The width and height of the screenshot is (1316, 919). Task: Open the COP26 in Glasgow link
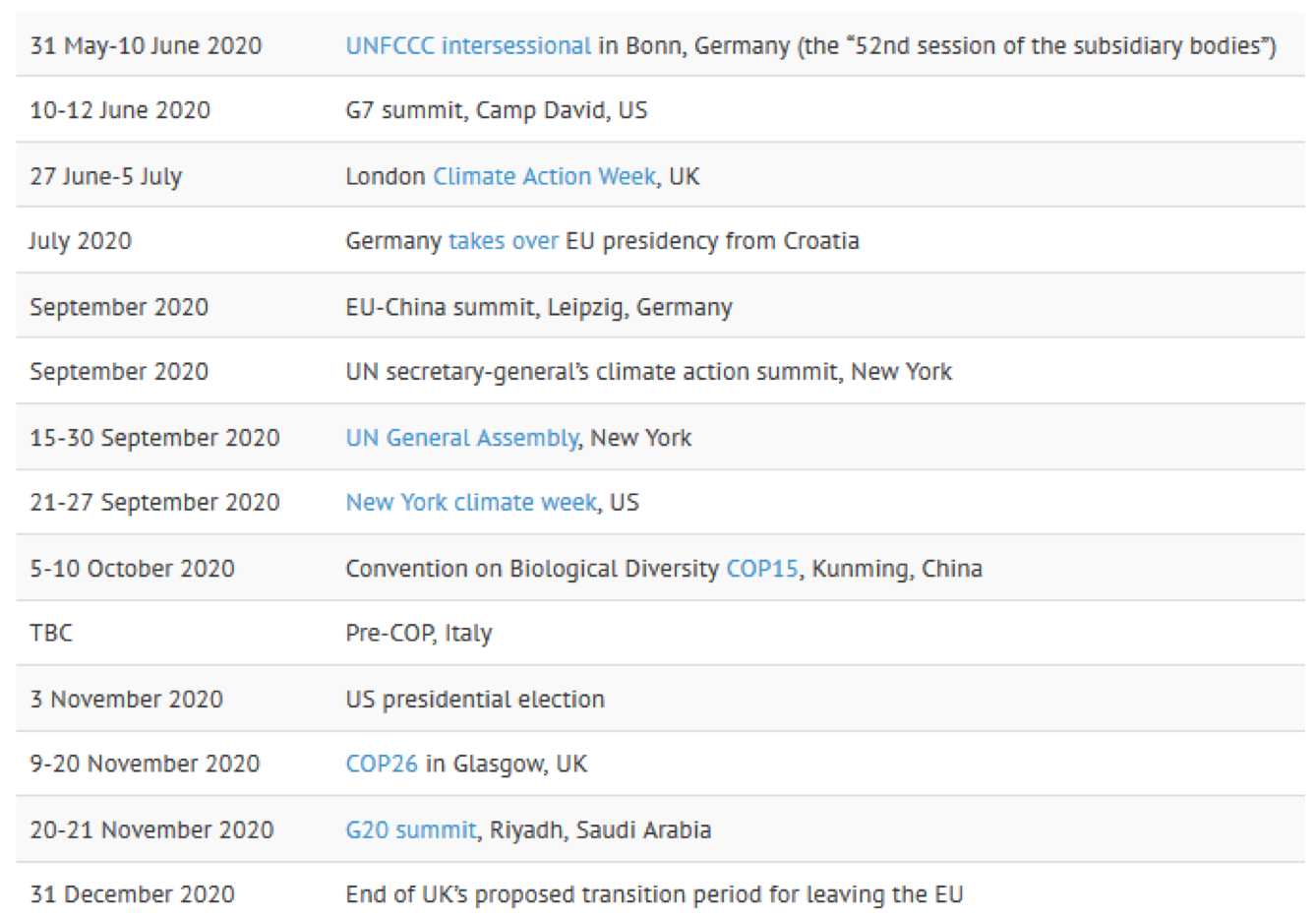pos(382,765)
